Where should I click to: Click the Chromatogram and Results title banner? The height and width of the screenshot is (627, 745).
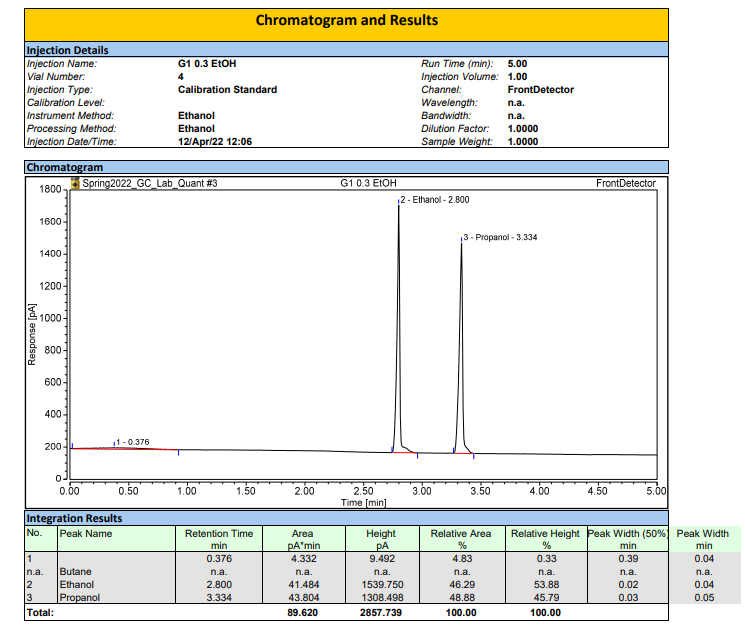click(x=346, y=20)
